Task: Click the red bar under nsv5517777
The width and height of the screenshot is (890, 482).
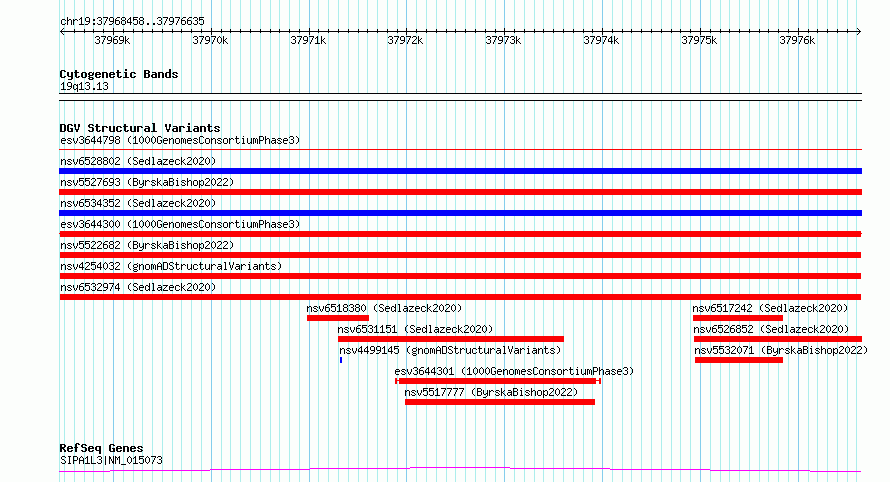Action: [x=500, y=402]
